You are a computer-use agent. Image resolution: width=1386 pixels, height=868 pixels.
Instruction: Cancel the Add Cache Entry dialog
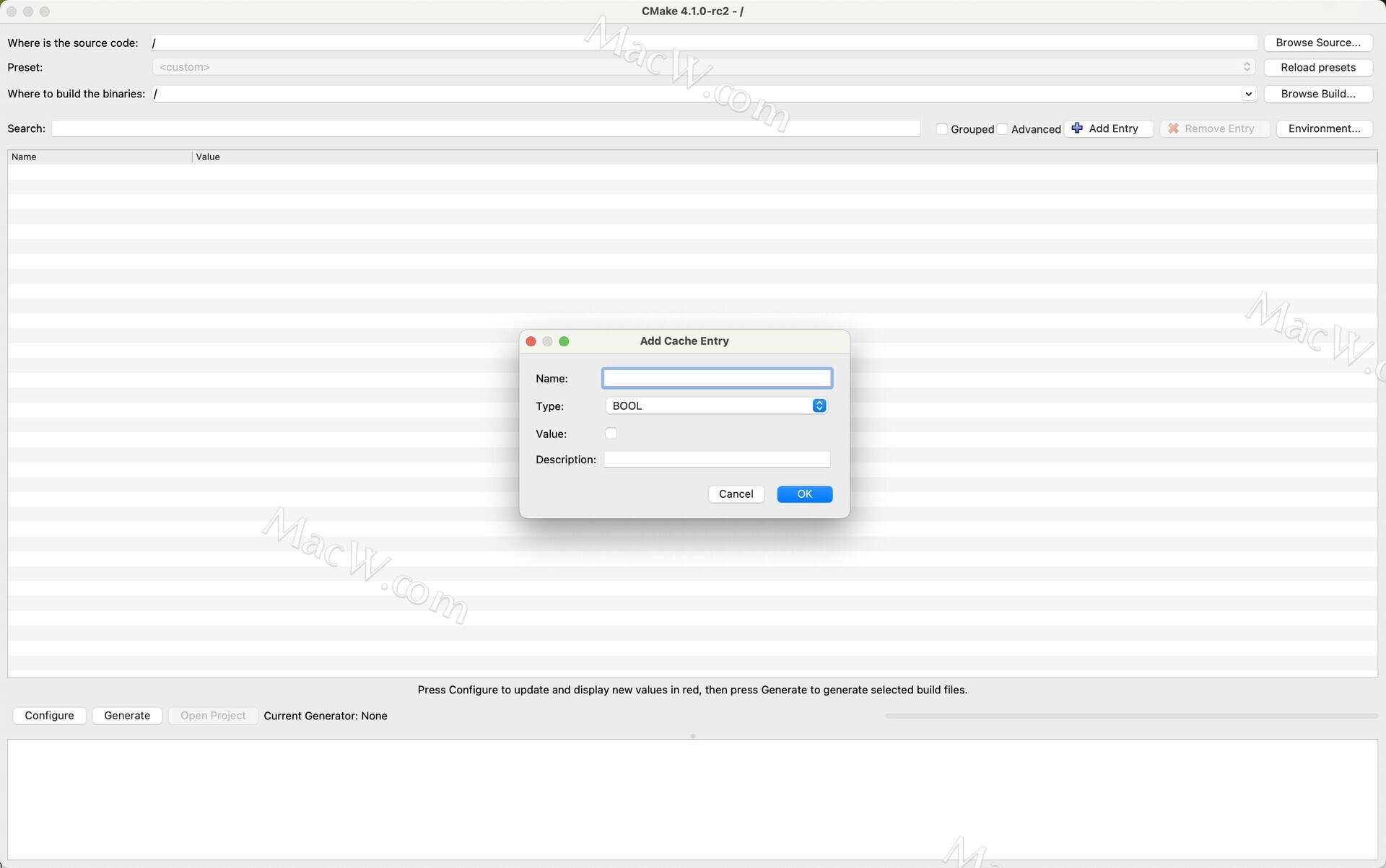click(736, 494)
